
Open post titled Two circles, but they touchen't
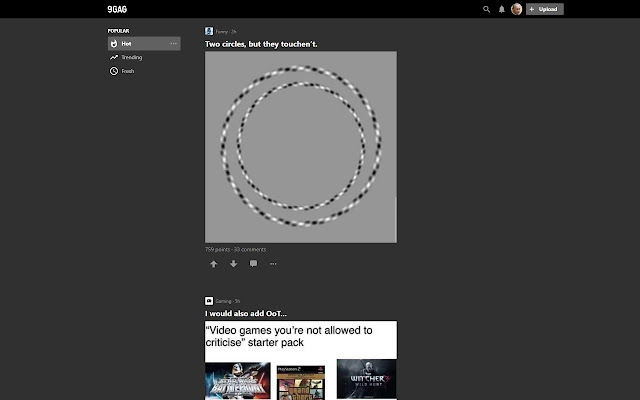pos(261,44)
